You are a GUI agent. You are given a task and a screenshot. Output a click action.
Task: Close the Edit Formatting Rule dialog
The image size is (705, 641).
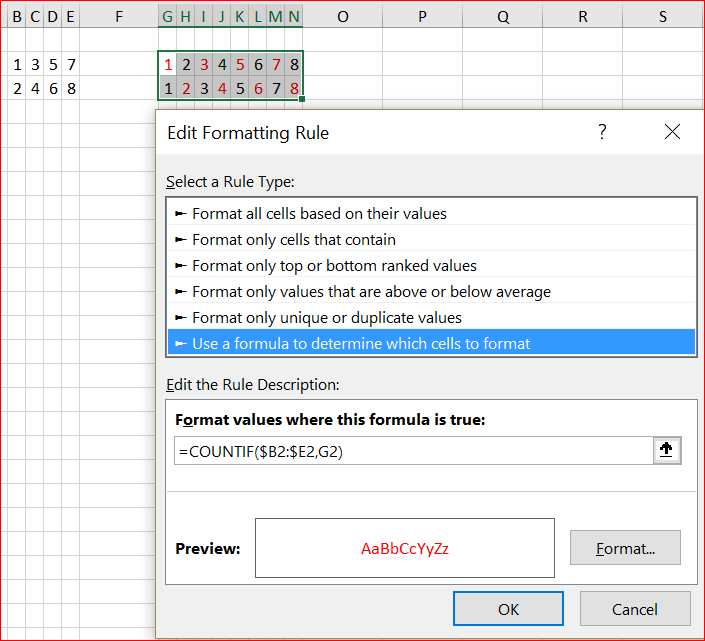click(x=672, y=132)
